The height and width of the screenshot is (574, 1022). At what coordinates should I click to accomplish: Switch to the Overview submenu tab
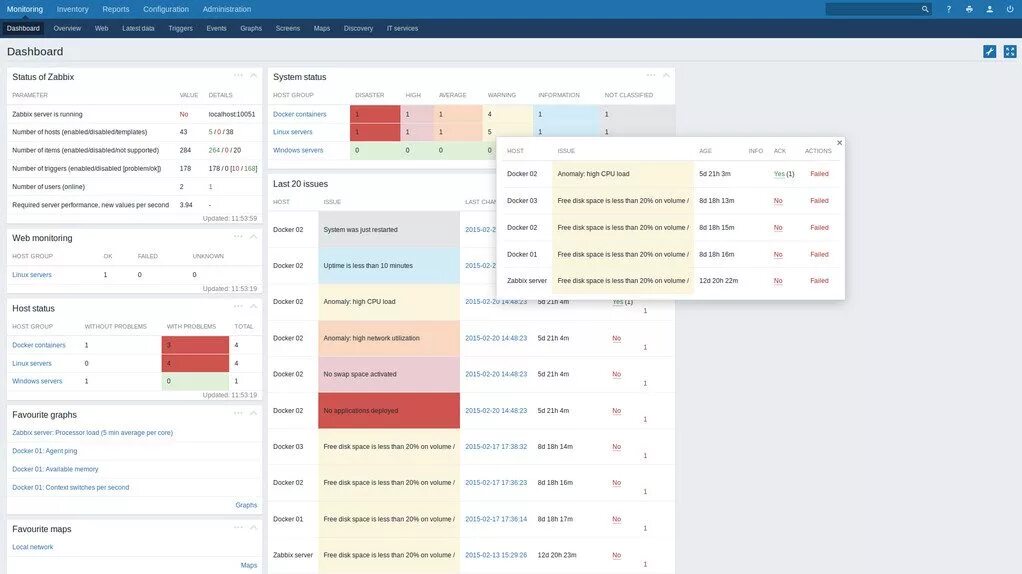coord(67,29)
